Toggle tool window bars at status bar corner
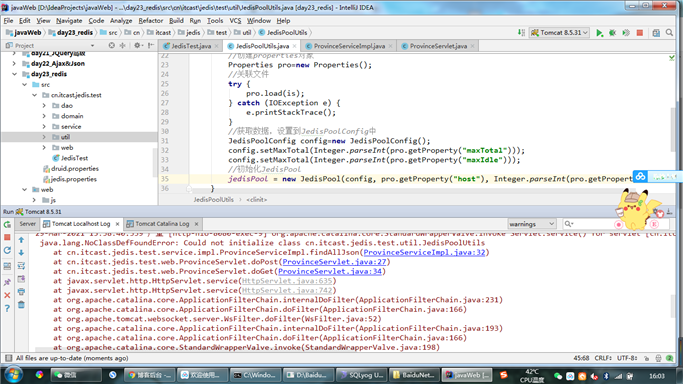 point(8,358)
